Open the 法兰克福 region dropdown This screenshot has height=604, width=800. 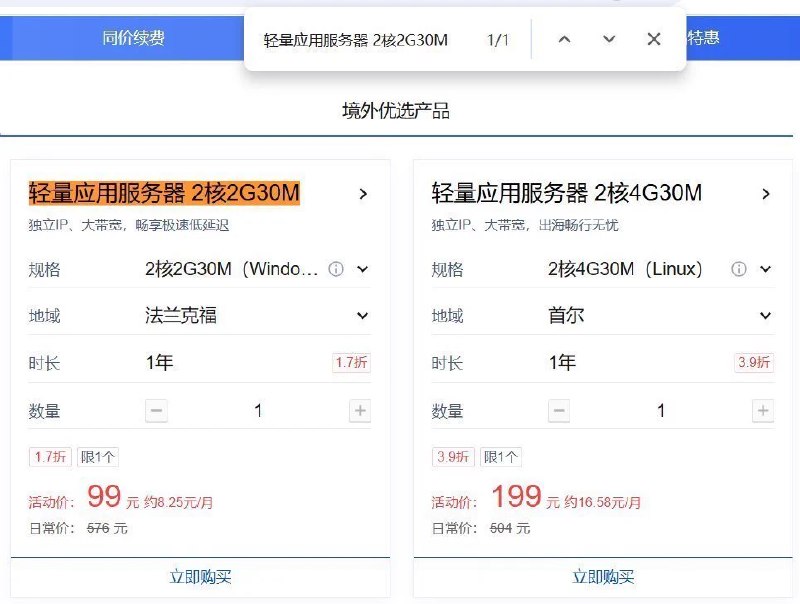pos(257,315)
